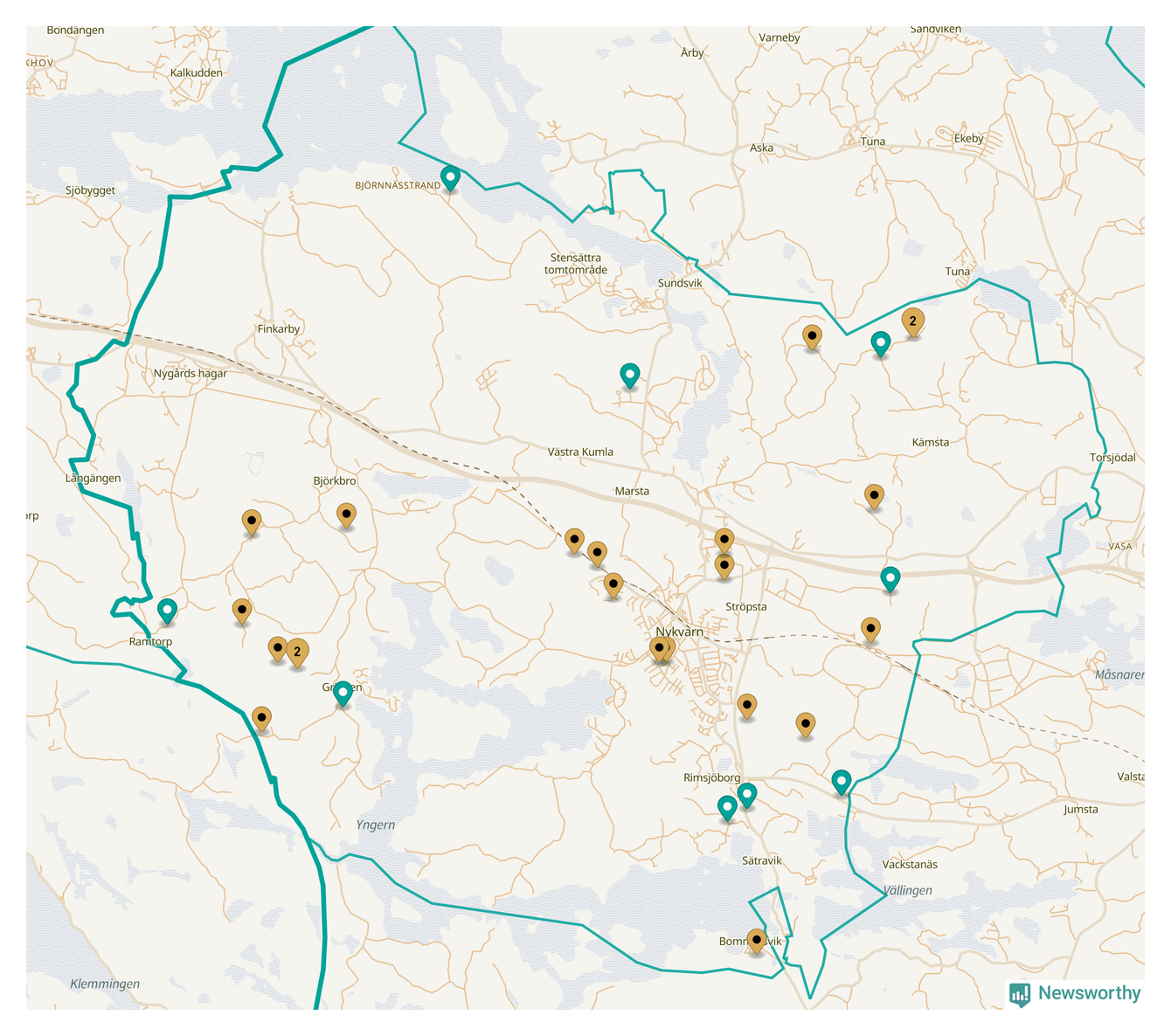This screenshot has height=1036, width=1171.
Task: Select the teal marker northwest of Vackstanäs
Action: (841, 781)
